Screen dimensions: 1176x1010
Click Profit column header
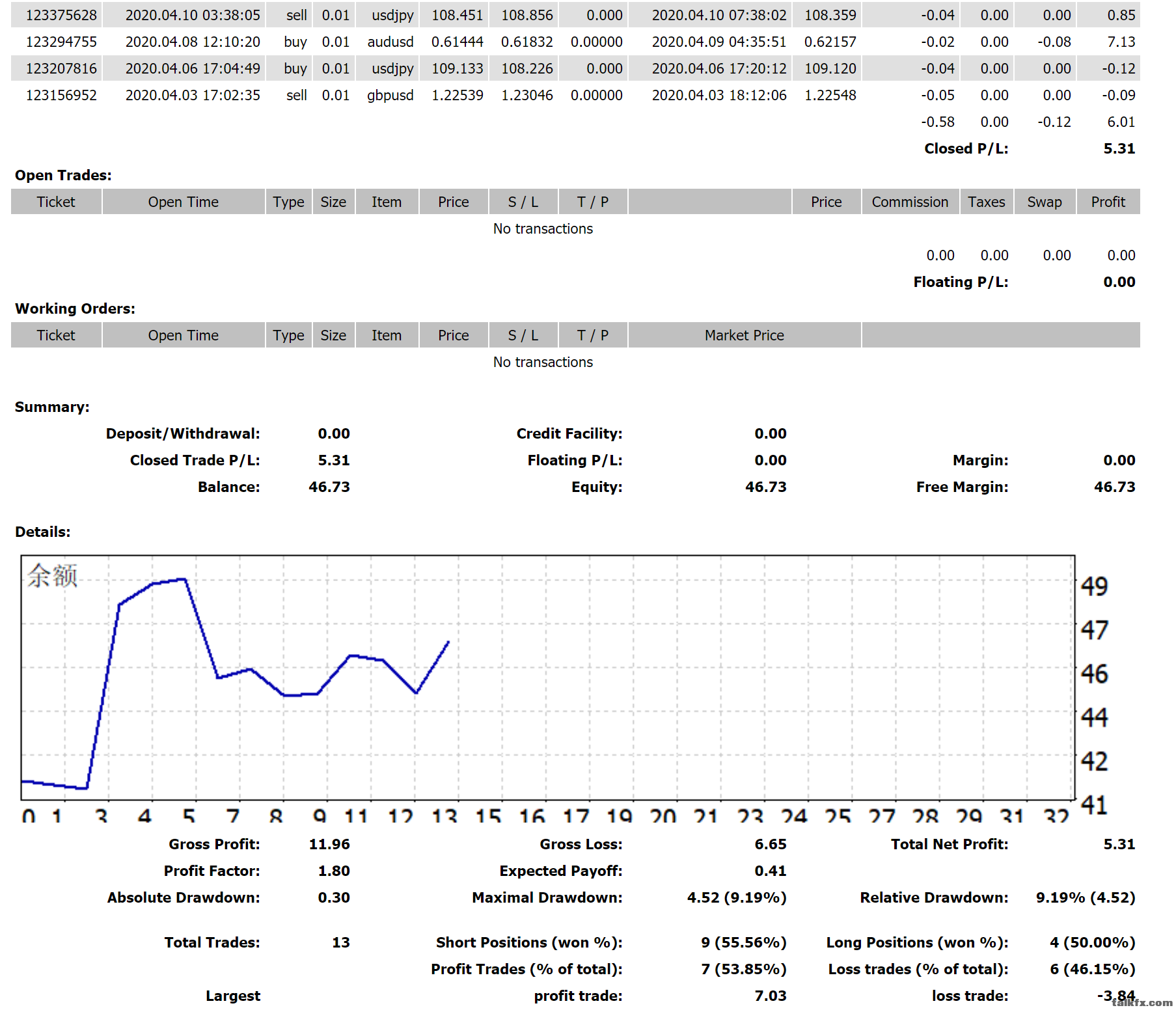coord(1108,202)
